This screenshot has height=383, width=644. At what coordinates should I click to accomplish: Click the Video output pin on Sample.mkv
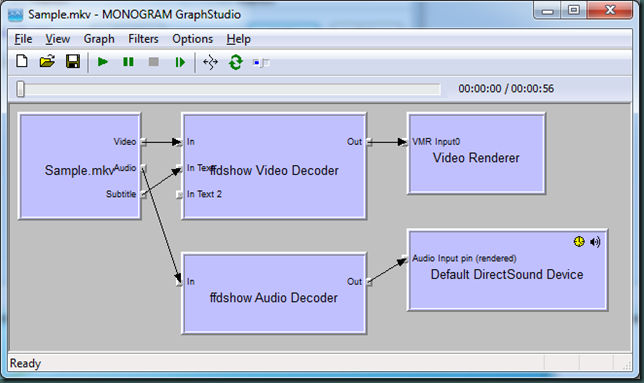pyautogui.click(x=143, y=142)
